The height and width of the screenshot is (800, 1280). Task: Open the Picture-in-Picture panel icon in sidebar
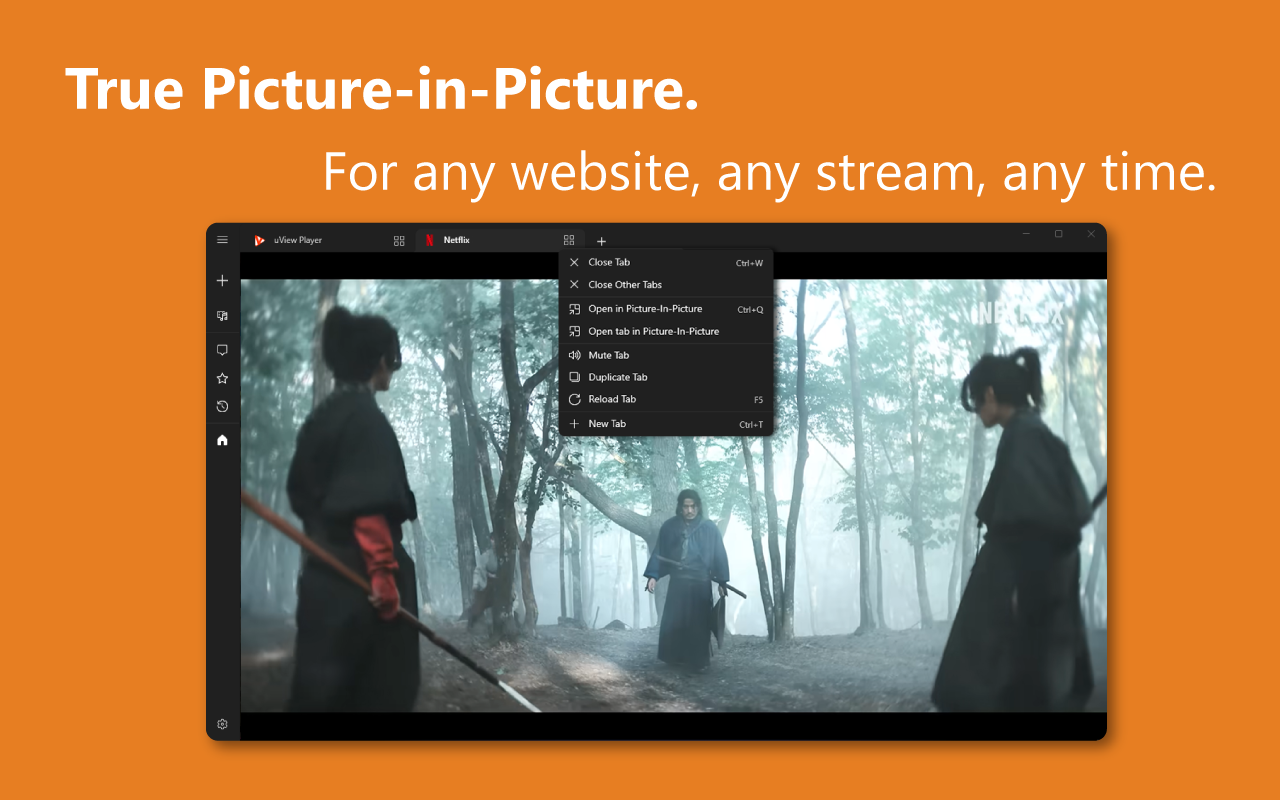[222, 315]
